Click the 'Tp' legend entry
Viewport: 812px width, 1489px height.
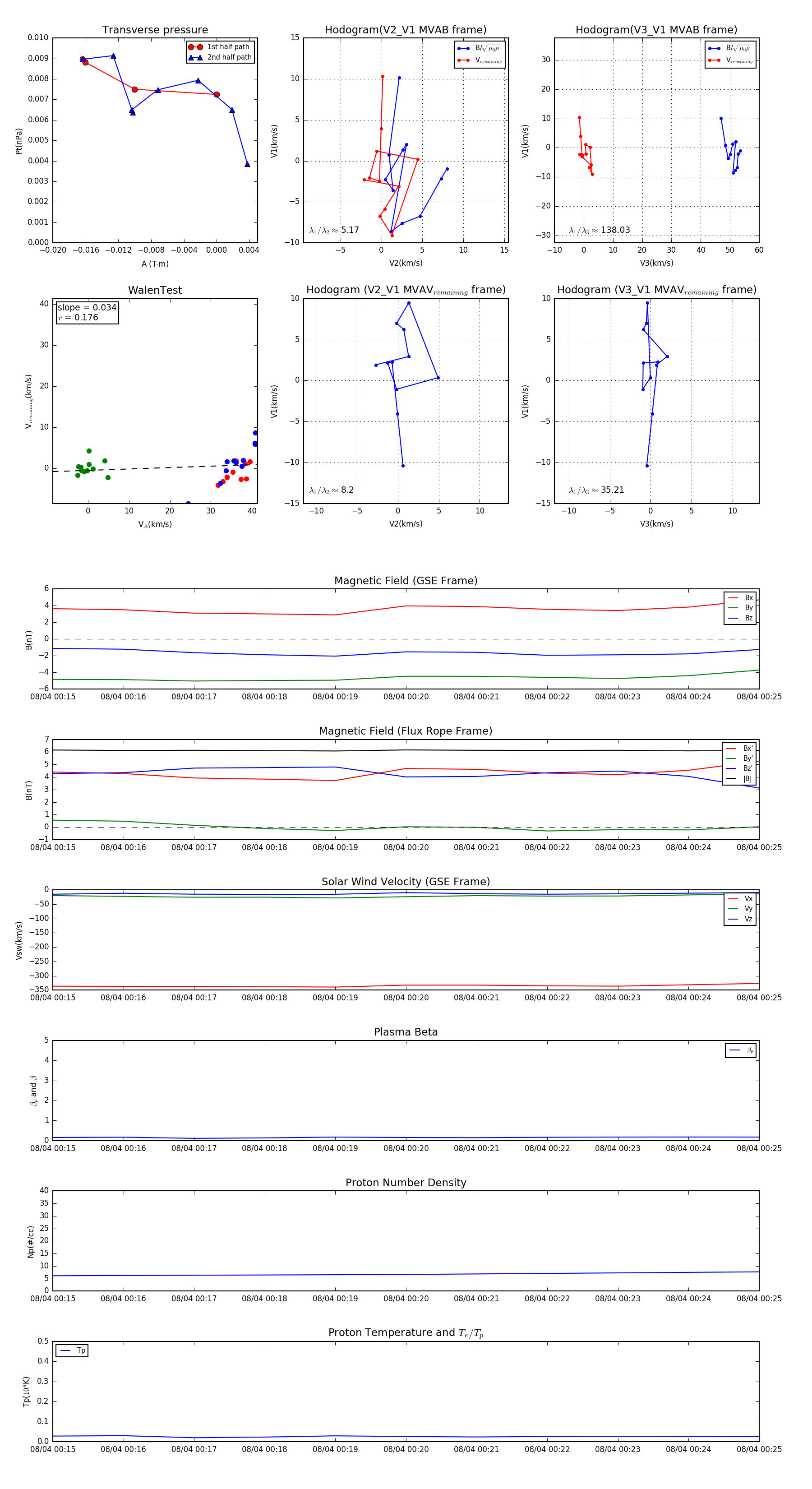pos(72,1350)
